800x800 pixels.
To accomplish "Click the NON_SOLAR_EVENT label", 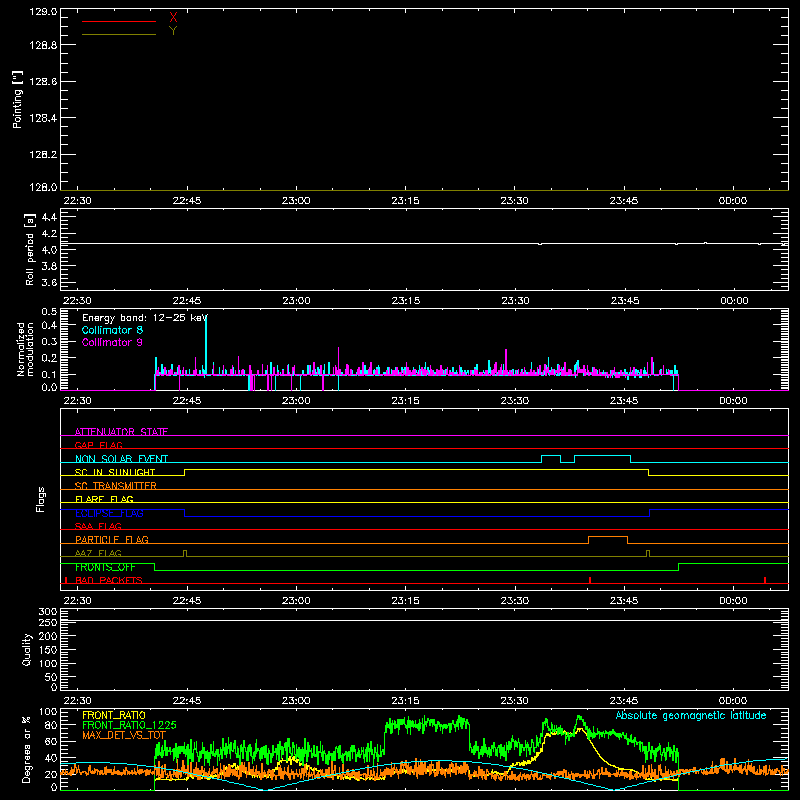I will tap(121, 459).
